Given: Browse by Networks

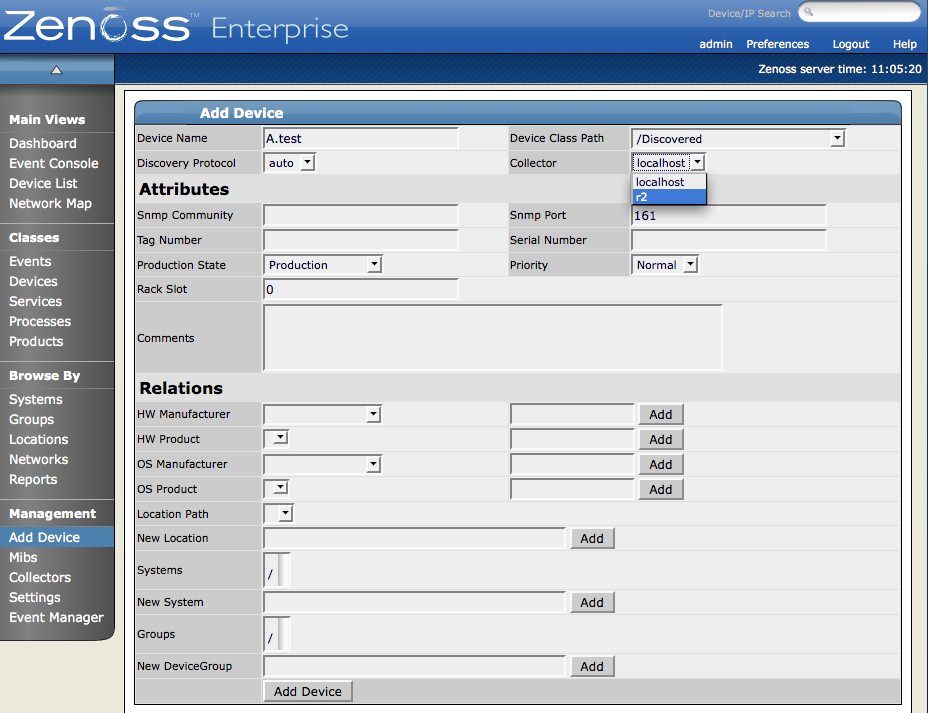Looking at the screenshot, I should (x=38, y=460).
